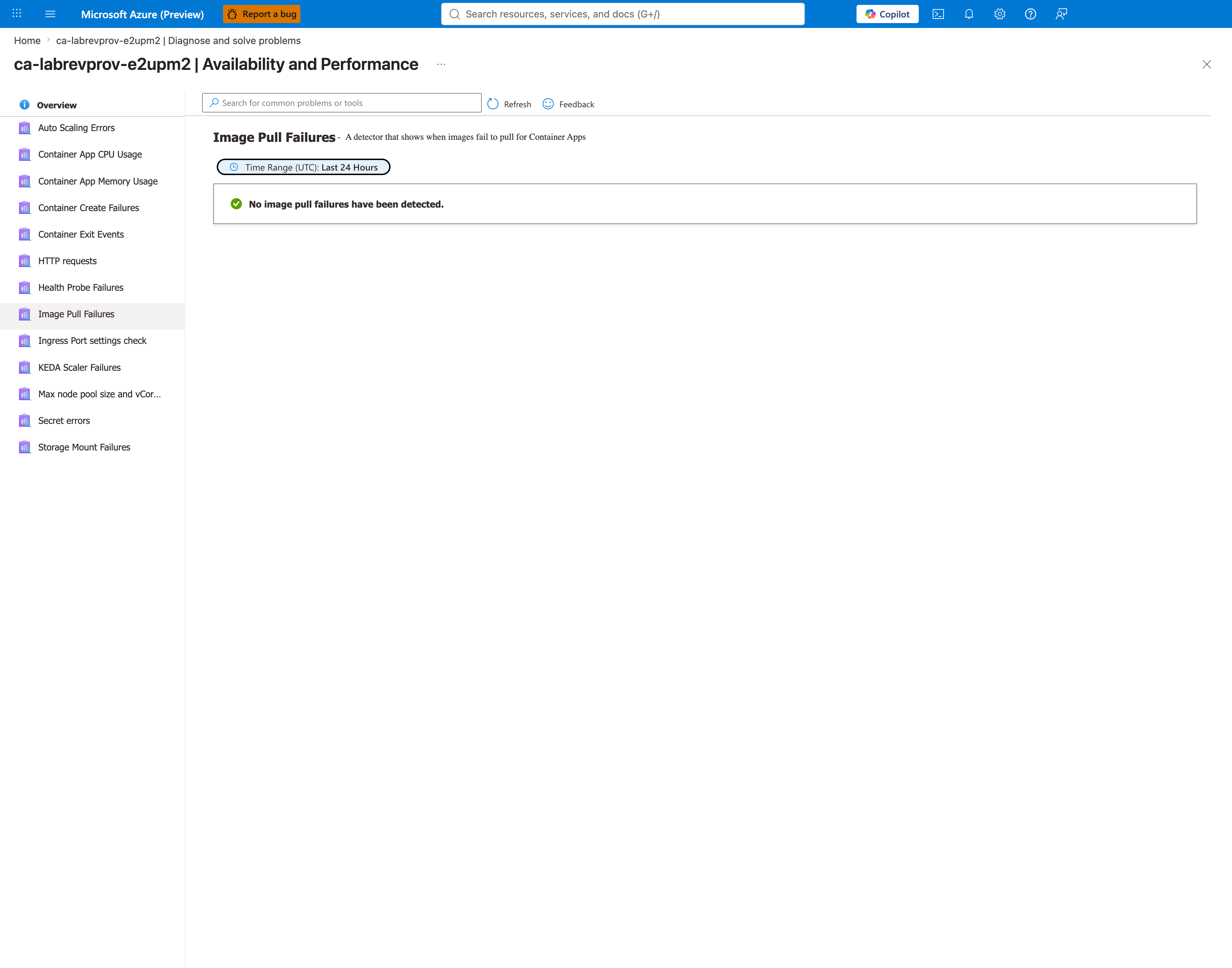
Task: Click the Refresh circular arrow icon
Action: (493, 104)
